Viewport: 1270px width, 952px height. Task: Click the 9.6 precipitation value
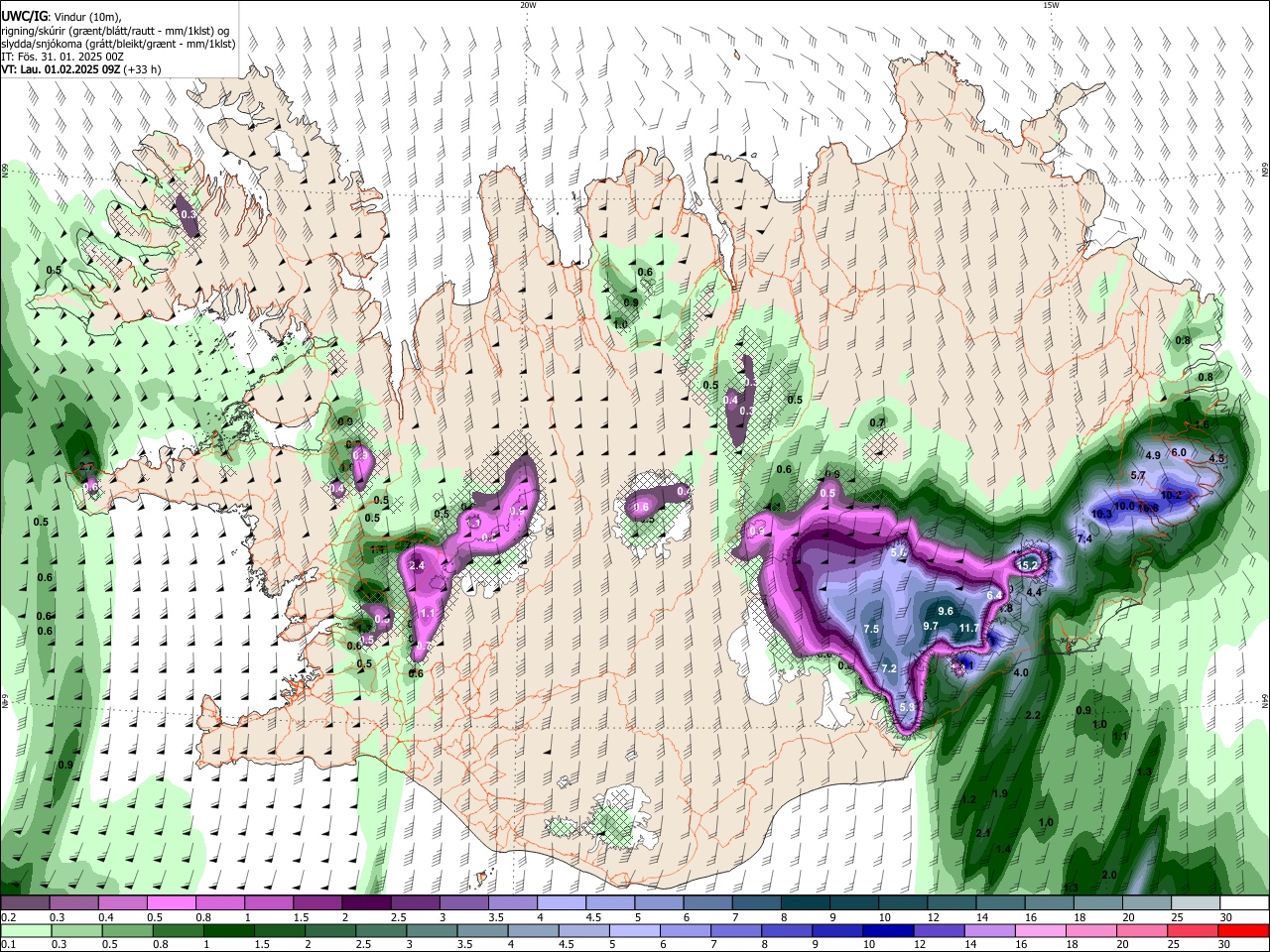(946, 612)
